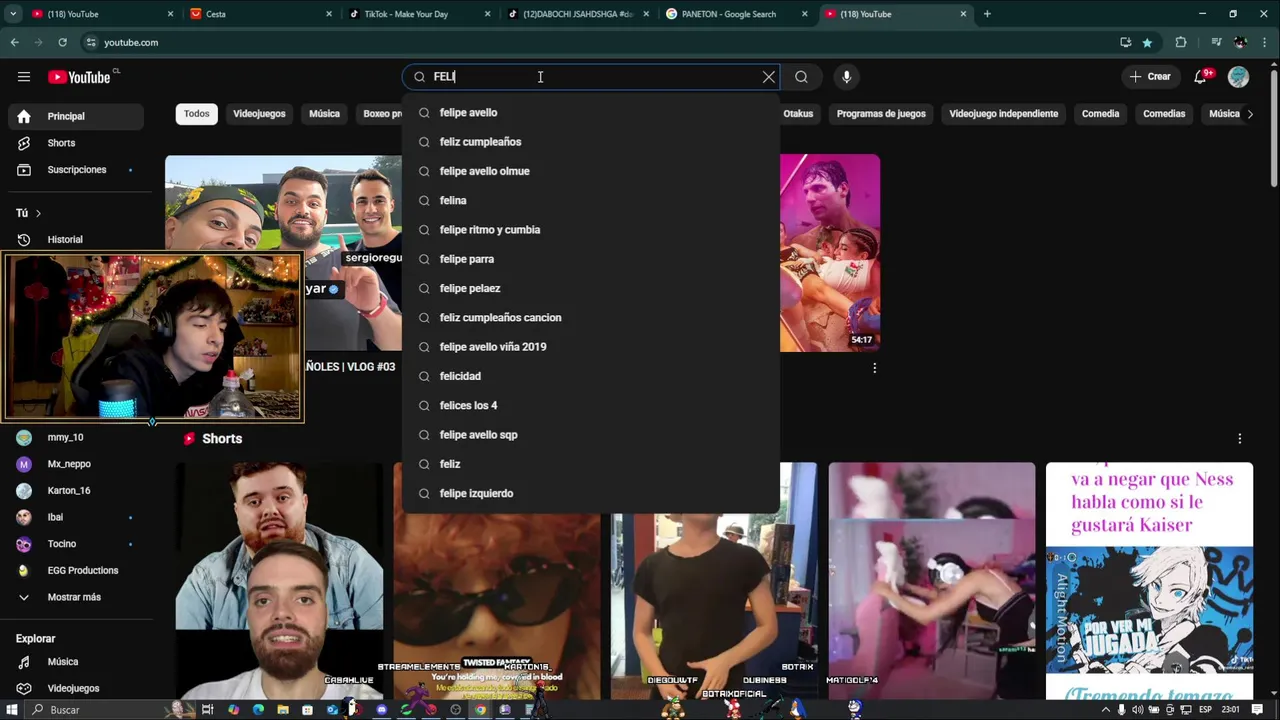Choose suggestion felina
Viewport: 1280px width, 720px height.
[x=590, y=201]
